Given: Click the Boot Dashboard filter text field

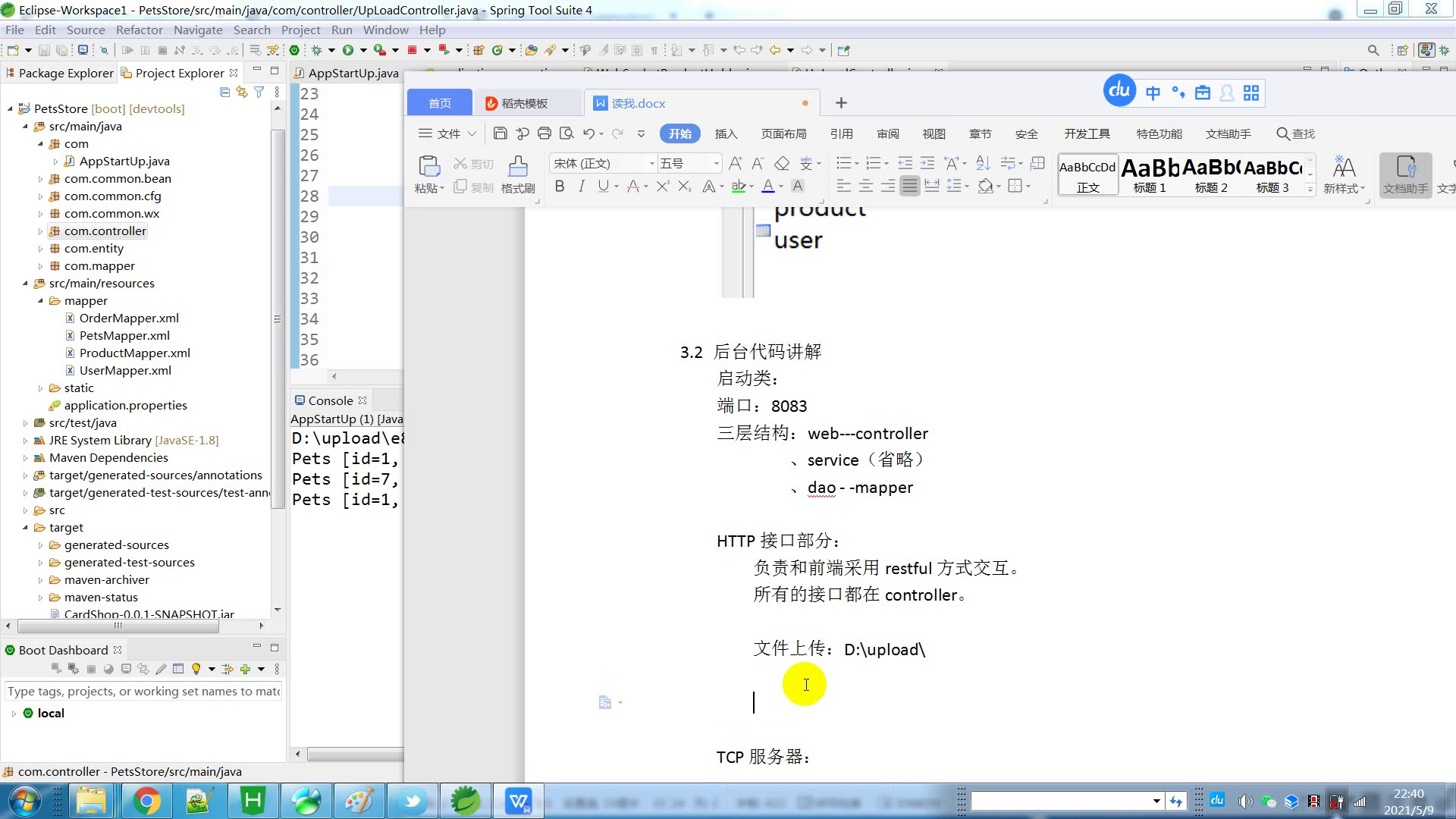Looking at the screenshot, I should click(143, 692).
